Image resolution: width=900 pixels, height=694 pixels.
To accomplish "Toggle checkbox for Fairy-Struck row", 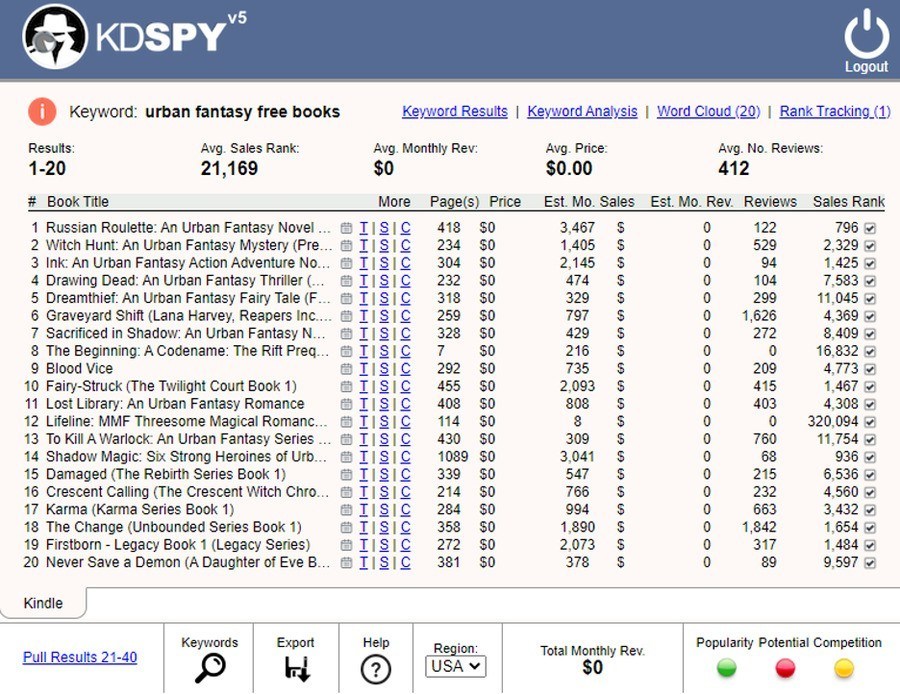I will coord(869,386).
